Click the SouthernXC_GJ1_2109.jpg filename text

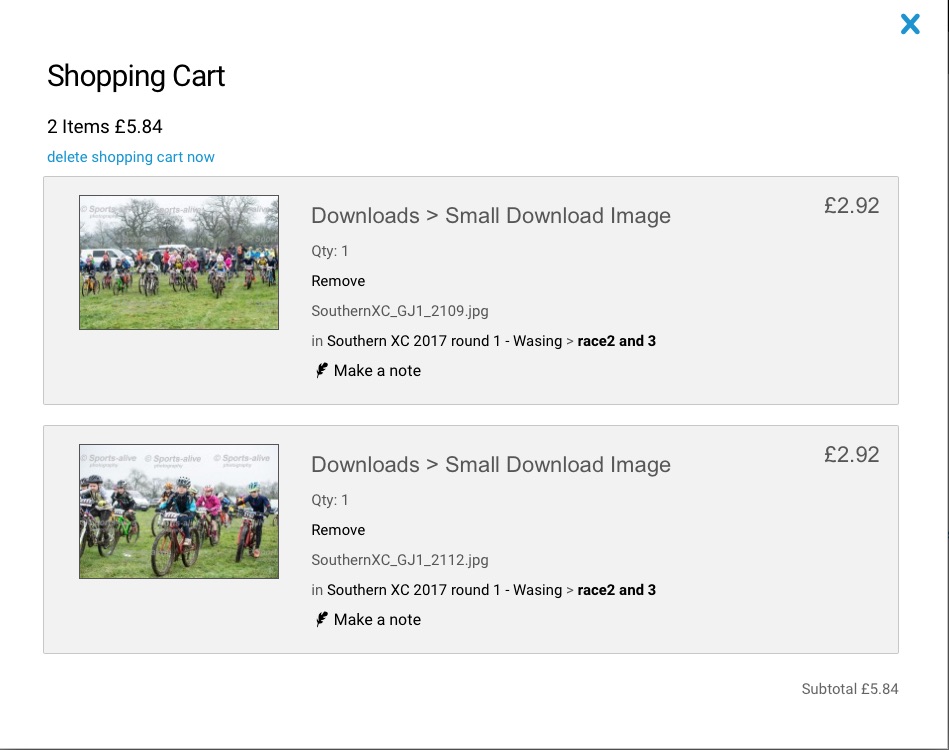coord(399,311)
